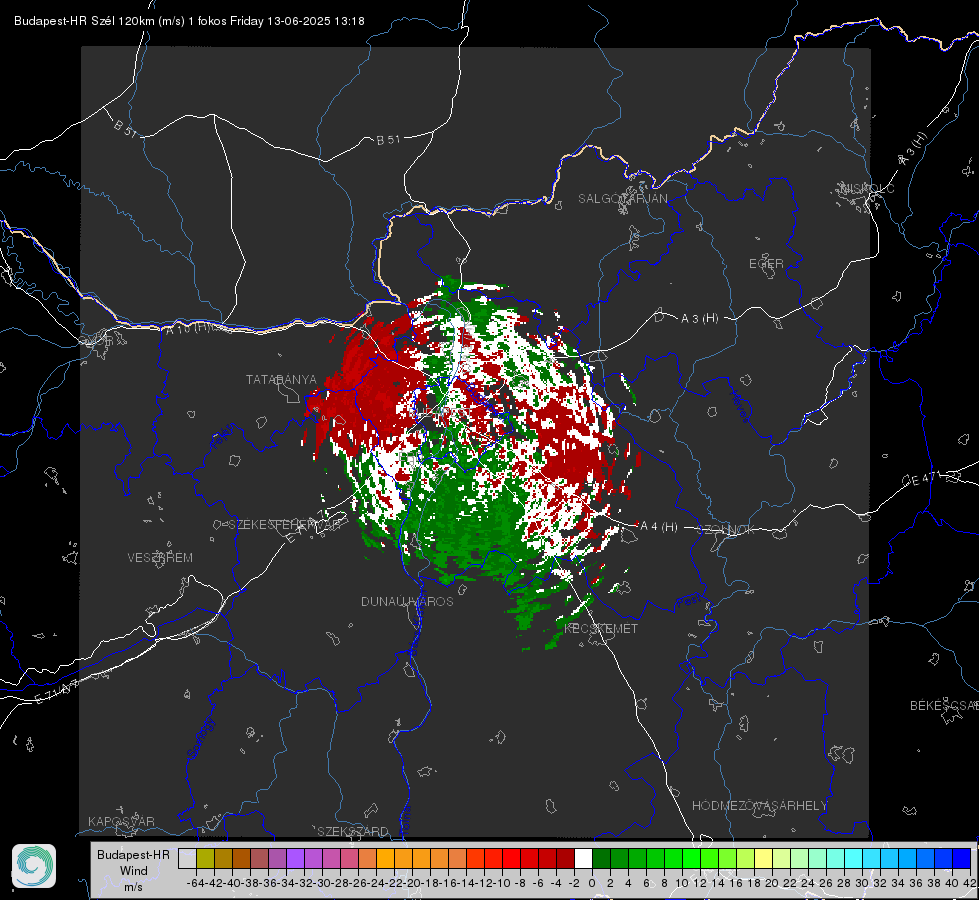Click the cyan swatch between 28 and 30
The width and height of the screenshot is (979, 900).
click(853, 858)
